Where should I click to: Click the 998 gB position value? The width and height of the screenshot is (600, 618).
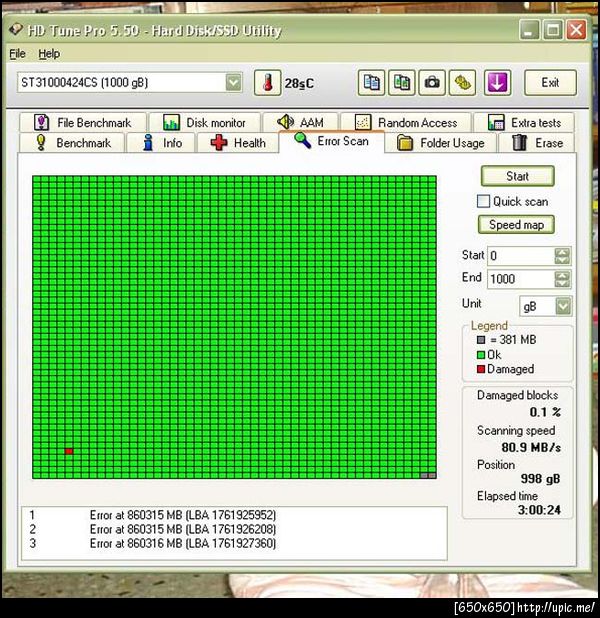(x=540, y=479)
